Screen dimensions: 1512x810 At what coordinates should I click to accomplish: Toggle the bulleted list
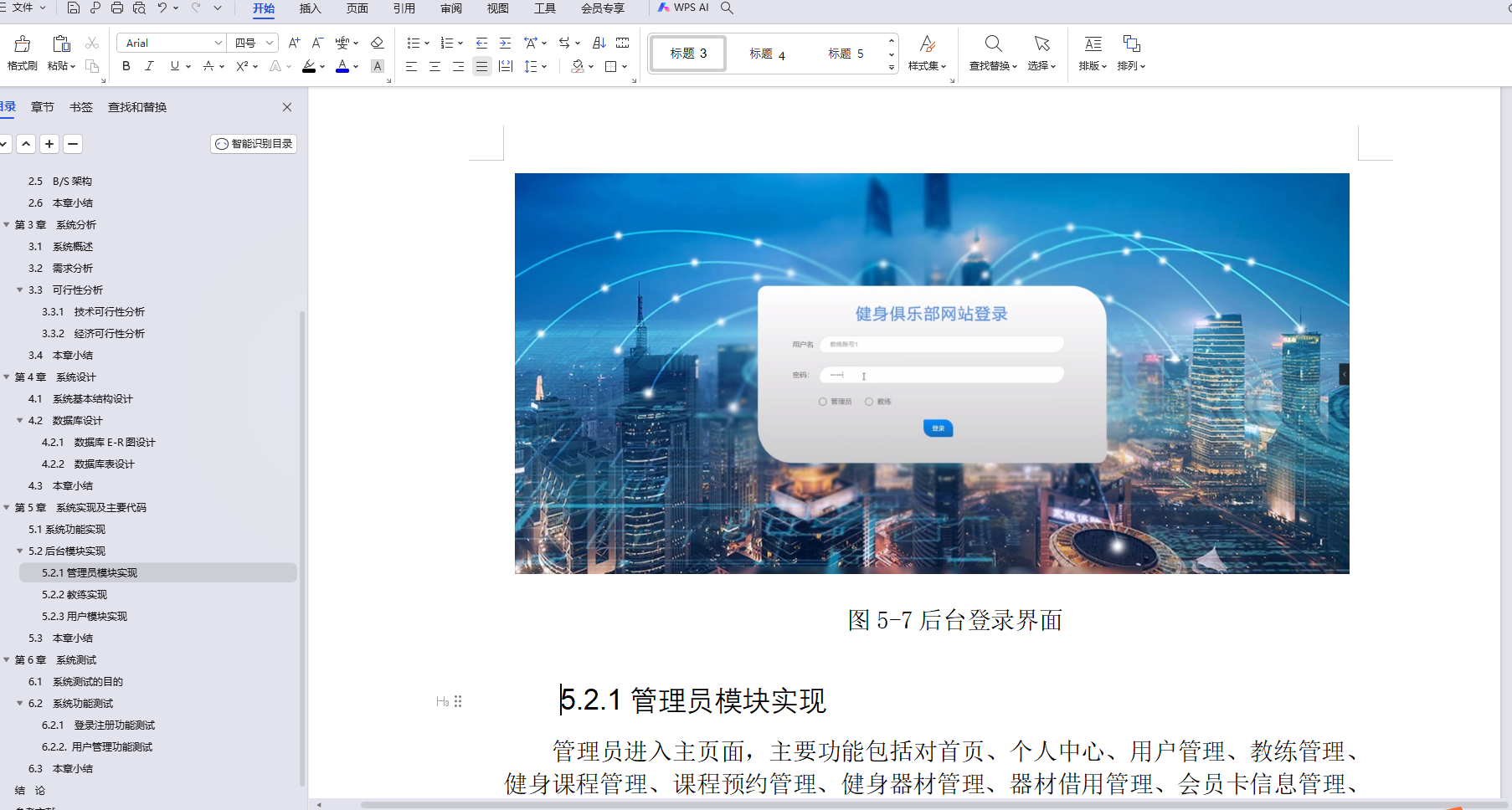click(x=413, y=43)
